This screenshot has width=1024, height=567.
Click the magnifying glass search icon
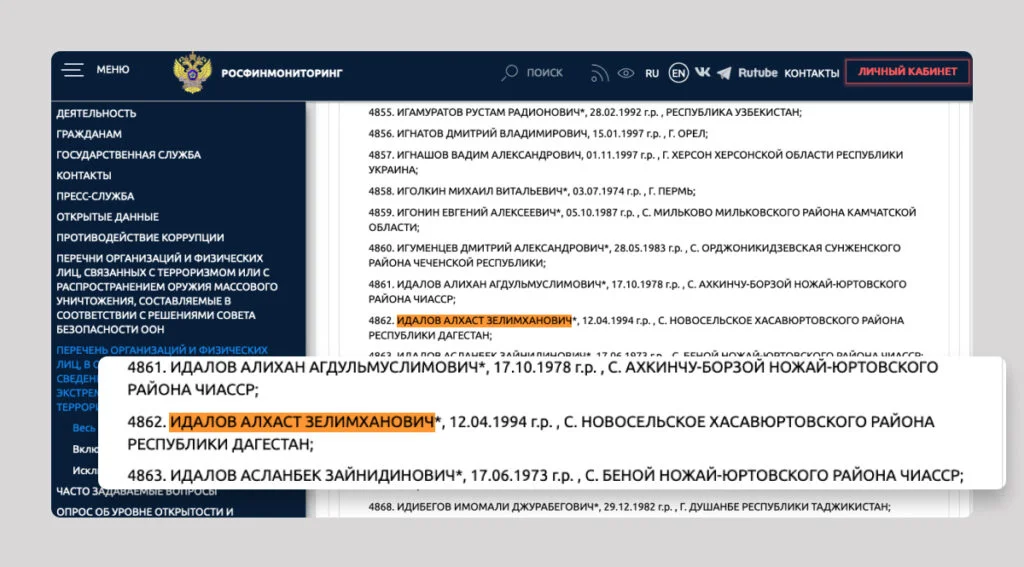point(510,72)
